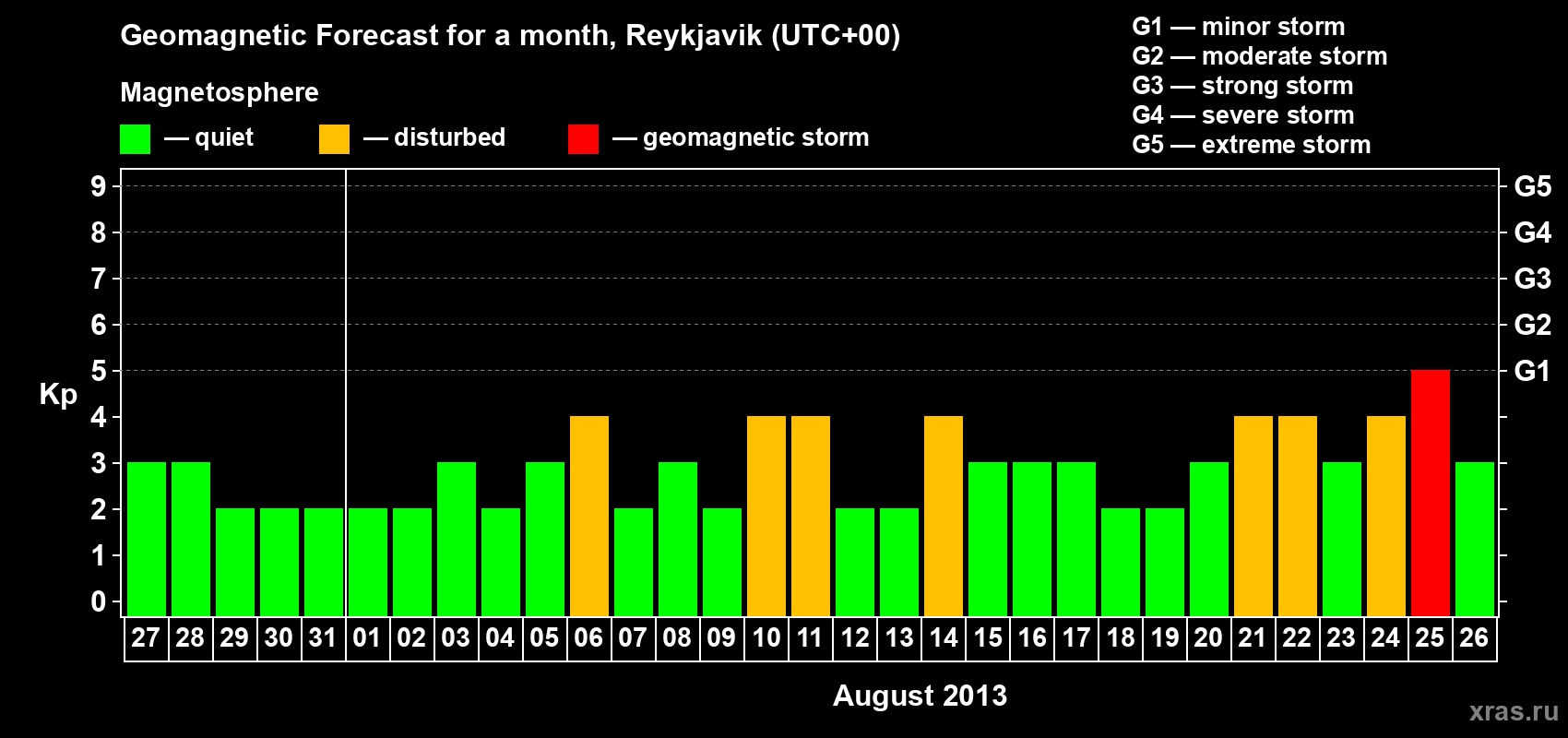1568x738 pixels.
Task: Click the orange bar for day 11
Action: coord(811,516)
